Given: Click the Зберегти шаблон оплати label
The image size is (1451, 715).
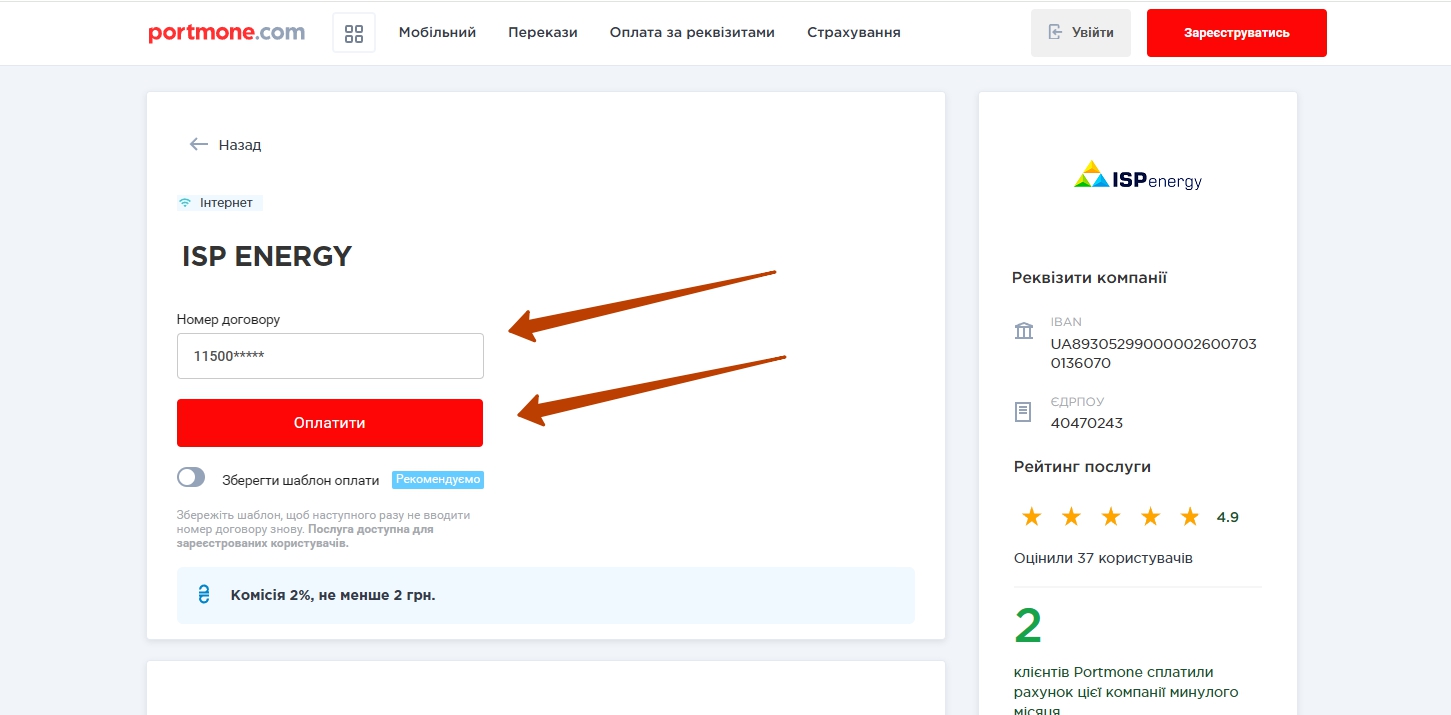Looking at the screenshot, I should point(301,480).
